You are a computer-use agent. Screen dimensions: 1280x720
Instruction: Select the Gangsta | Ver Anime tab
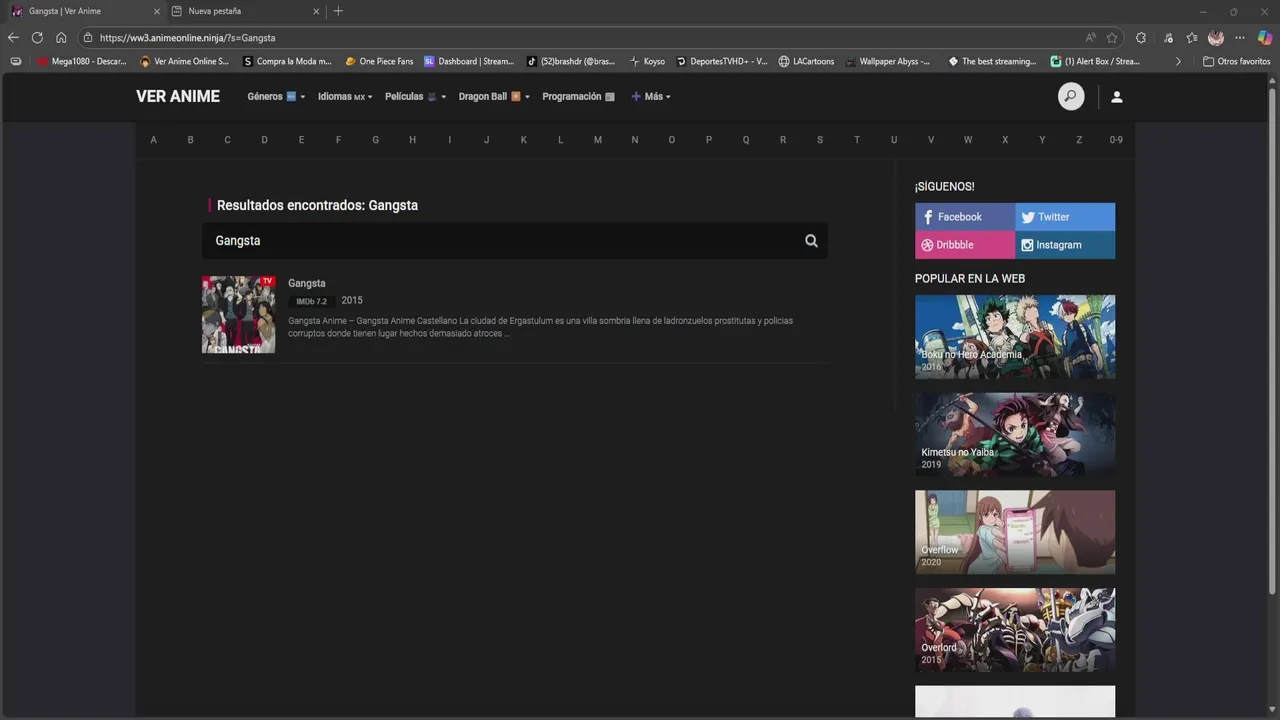pyautogui.click(x=85, y=11)
